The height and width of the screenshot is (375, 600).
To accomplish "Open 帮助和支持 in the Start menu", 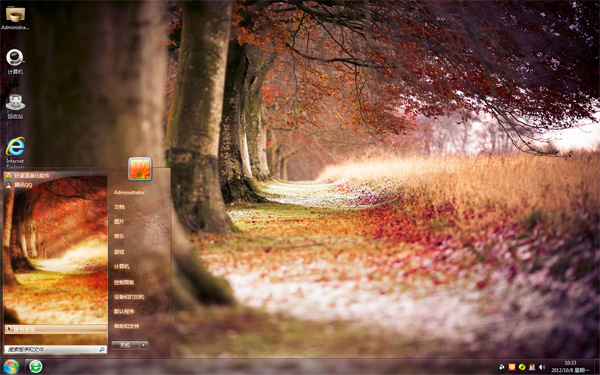I will [126, 326].
